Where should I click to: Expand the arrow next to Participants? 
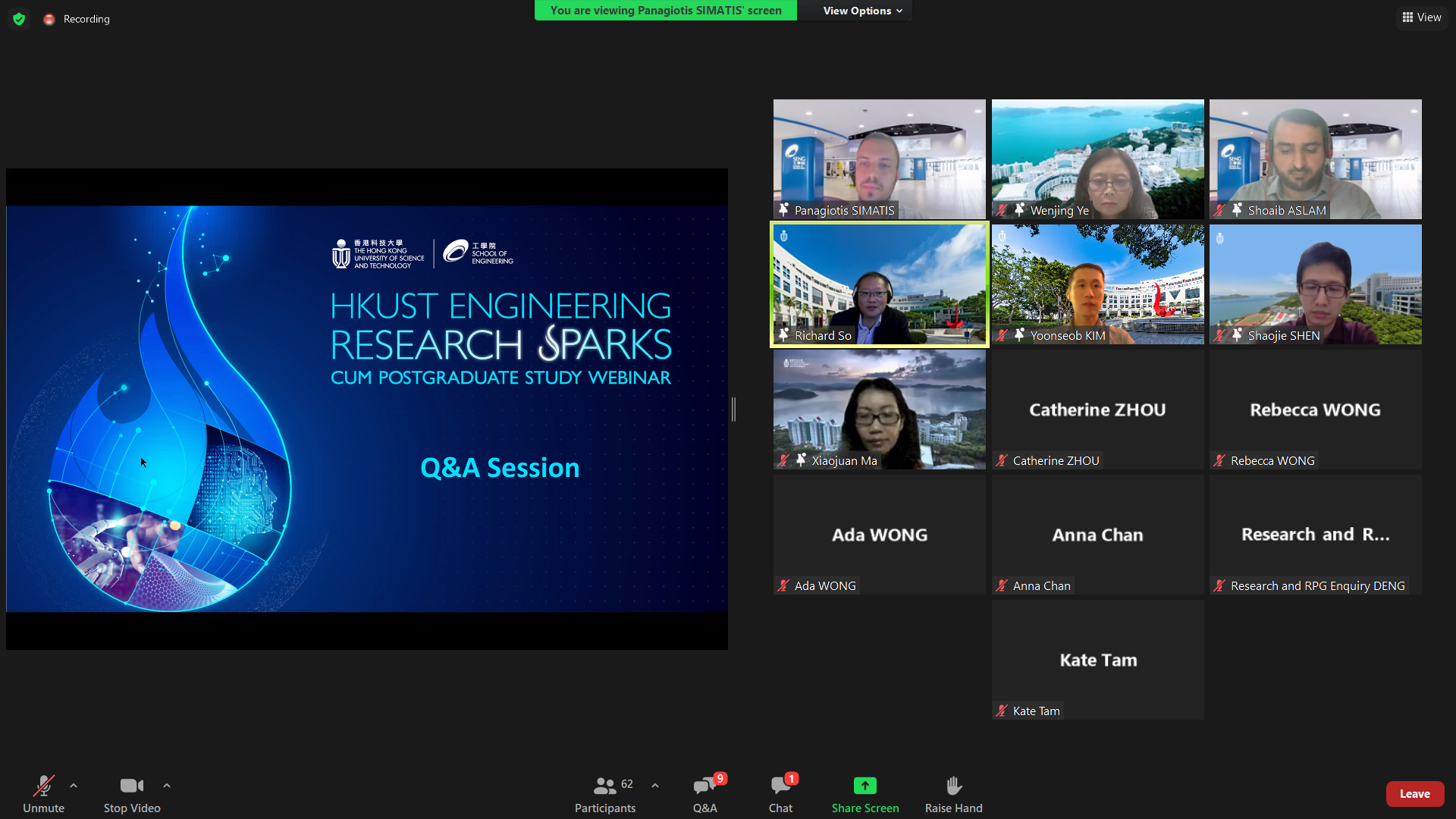point(655,786)
